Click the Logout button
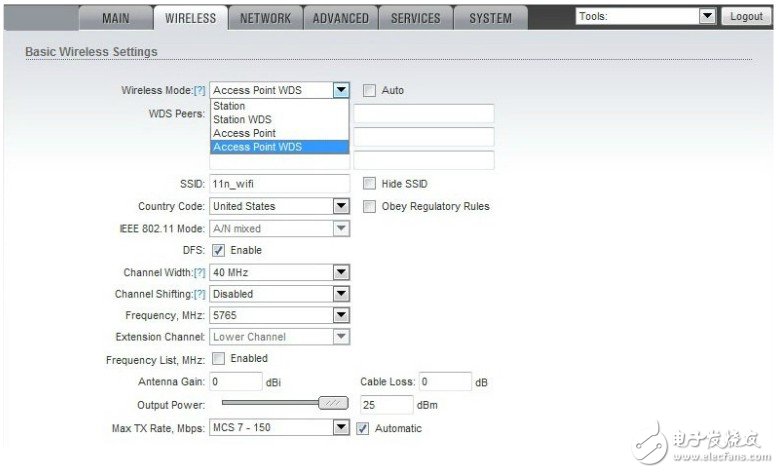Image resolution: width=779 pixels, height=473 pixels. 746,17
